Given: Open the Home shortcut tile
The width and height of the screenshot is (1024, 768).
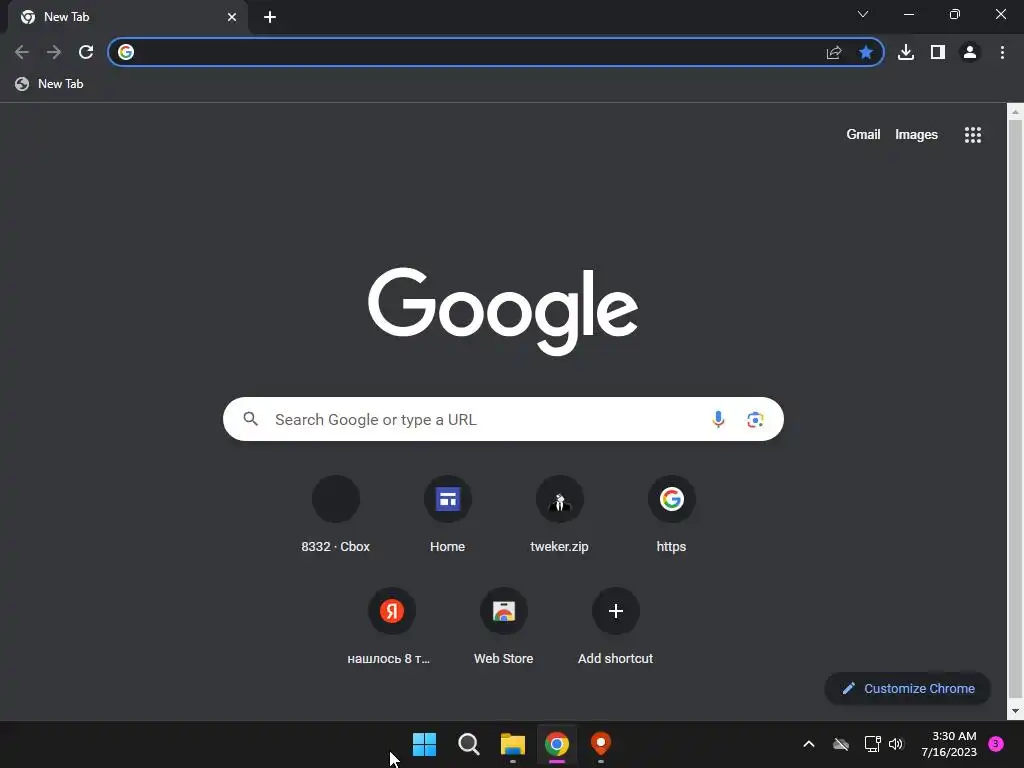Looking at the screenshot, I should 447,515.
